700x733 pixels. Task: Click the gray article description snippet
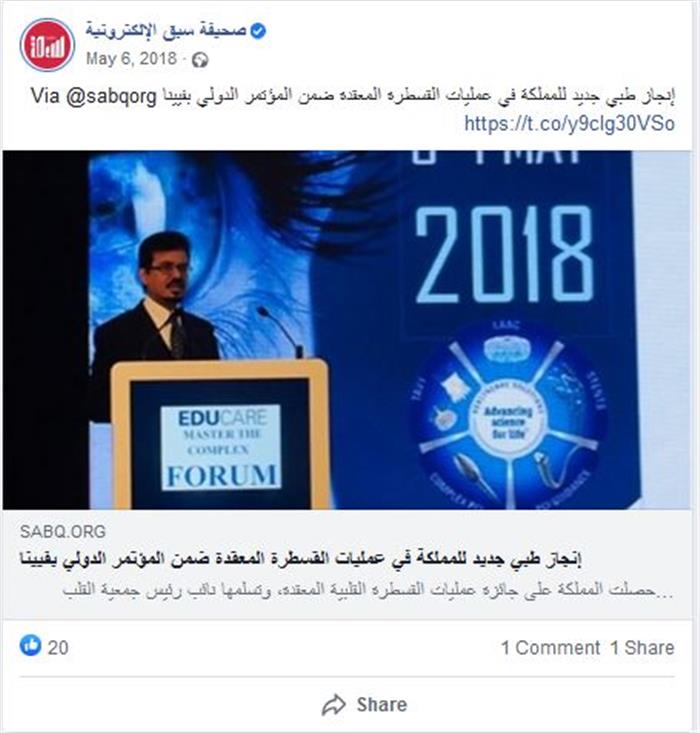click(x=368, y=590)
